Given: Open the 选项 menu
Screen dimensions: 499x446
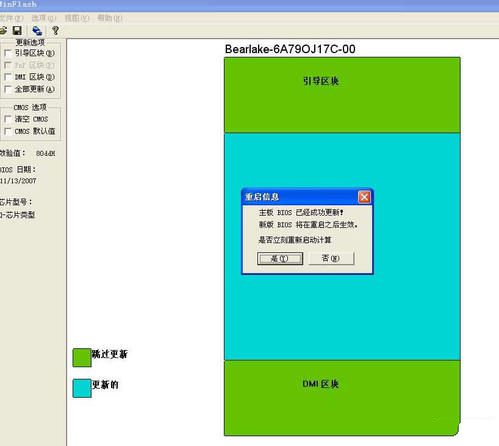Looking at the screenshot, I should pos(44,18).
